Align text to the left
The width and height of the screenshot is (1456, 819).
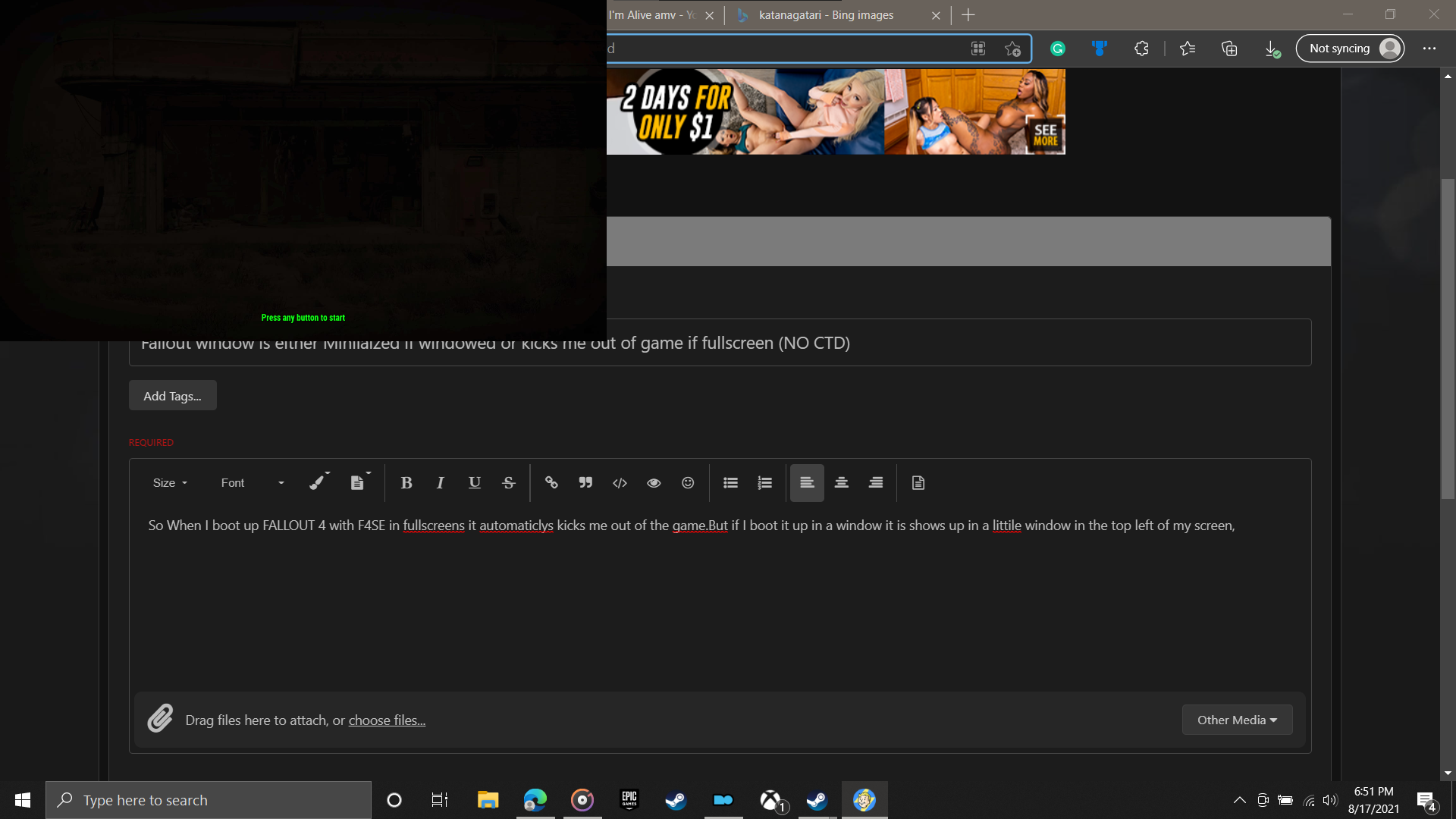(x=807, y=483)
